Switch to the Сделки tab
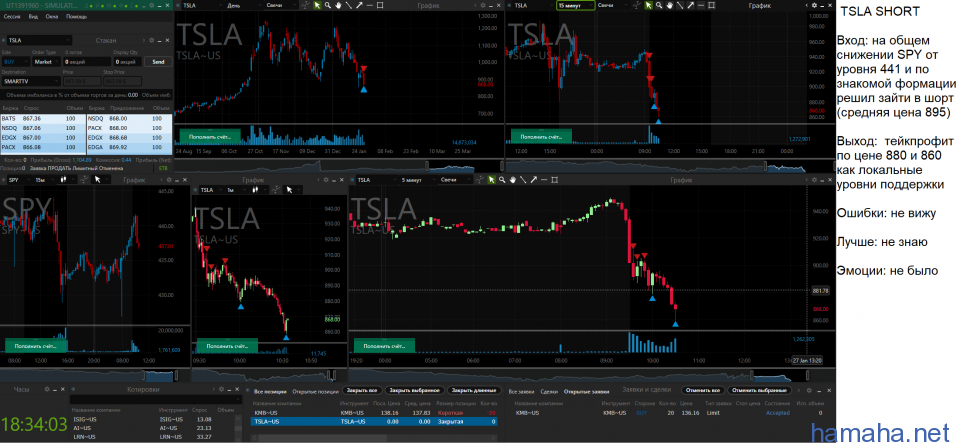 [549, 390]
